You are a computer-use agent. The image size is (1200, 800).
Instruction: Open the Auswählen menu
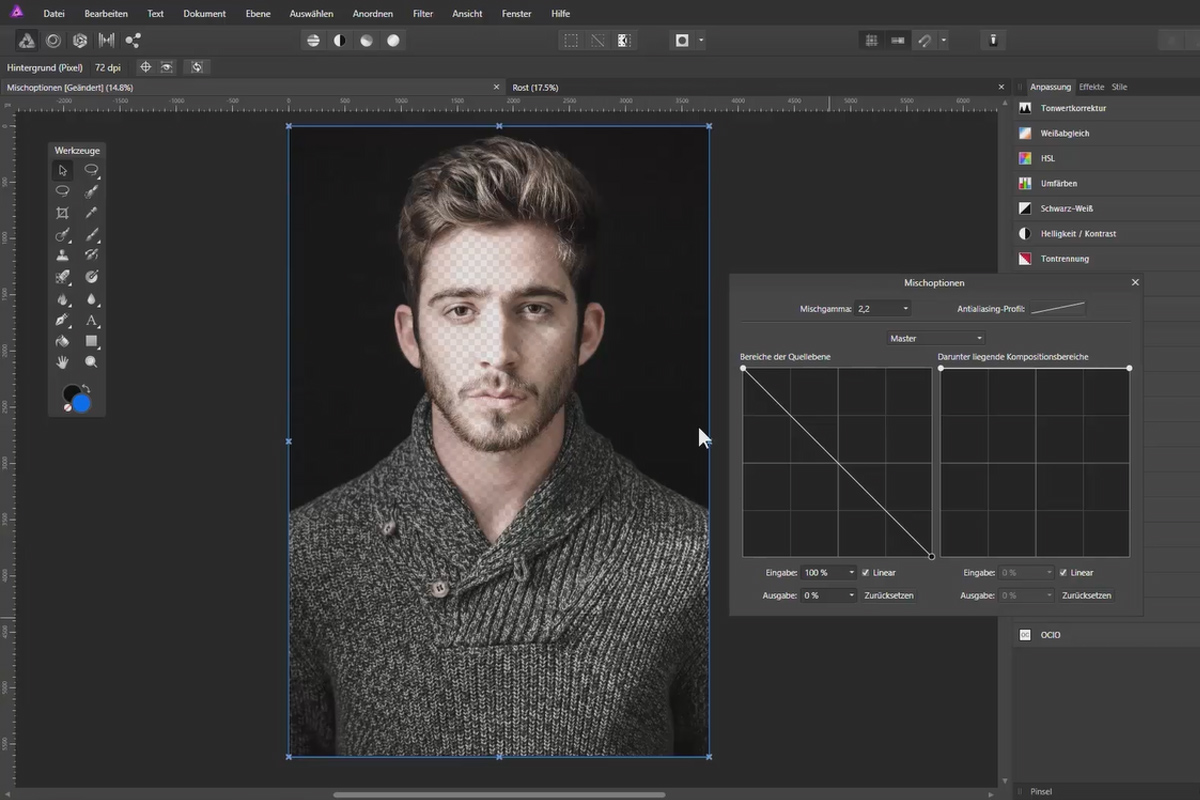point(313,14)
